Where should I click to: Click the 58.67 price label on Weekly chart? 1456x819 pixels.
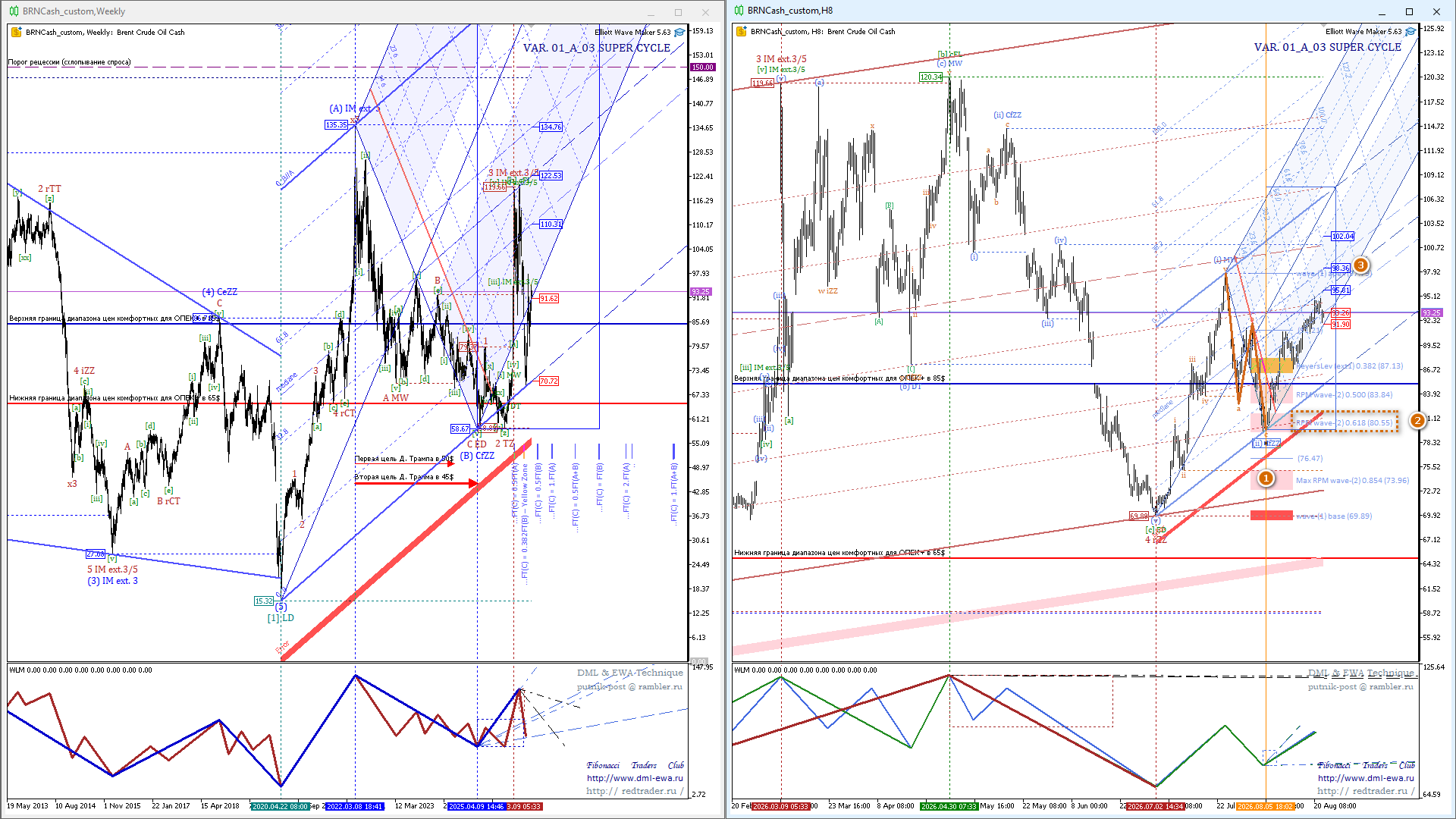click(x=460, y=429)
